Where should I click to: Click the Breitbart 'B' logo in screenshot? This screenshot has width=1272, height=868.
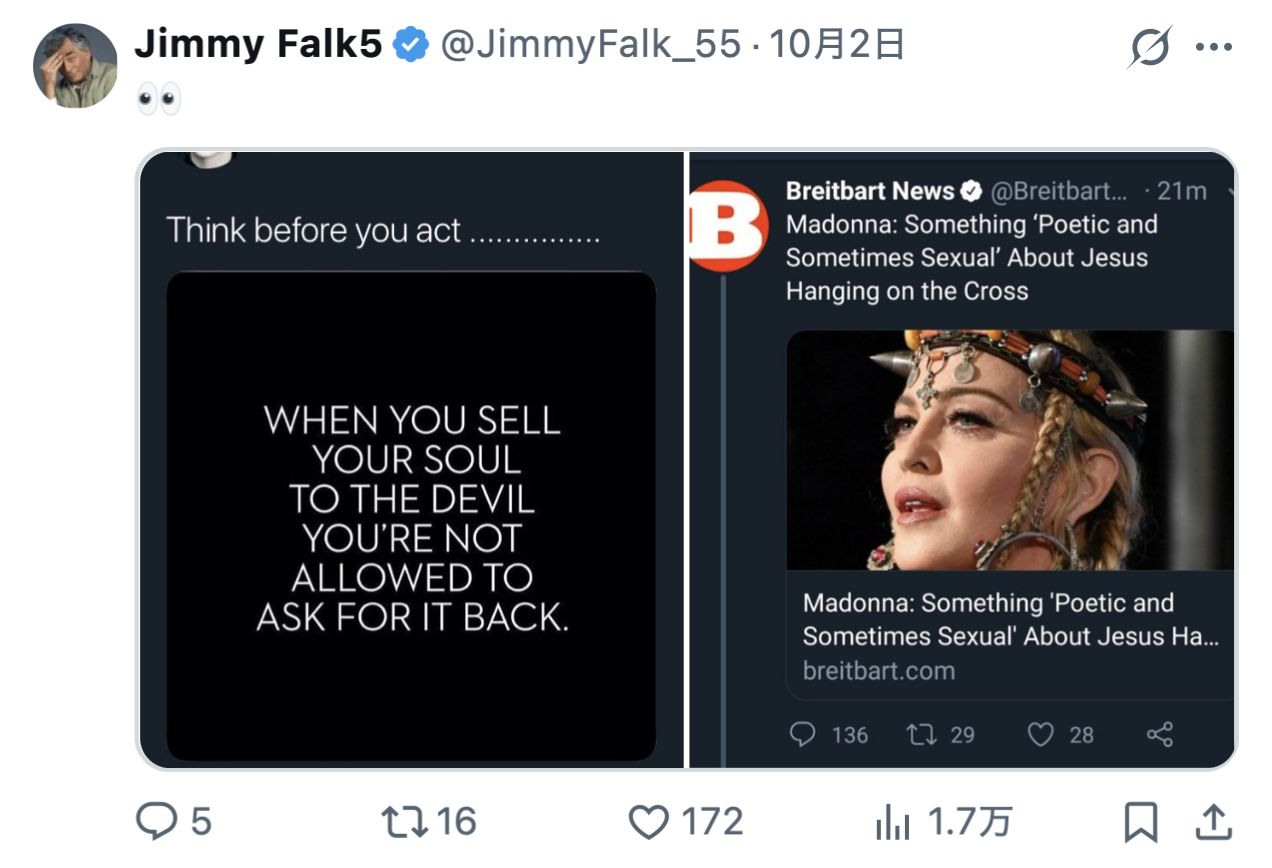coord(727,226)
